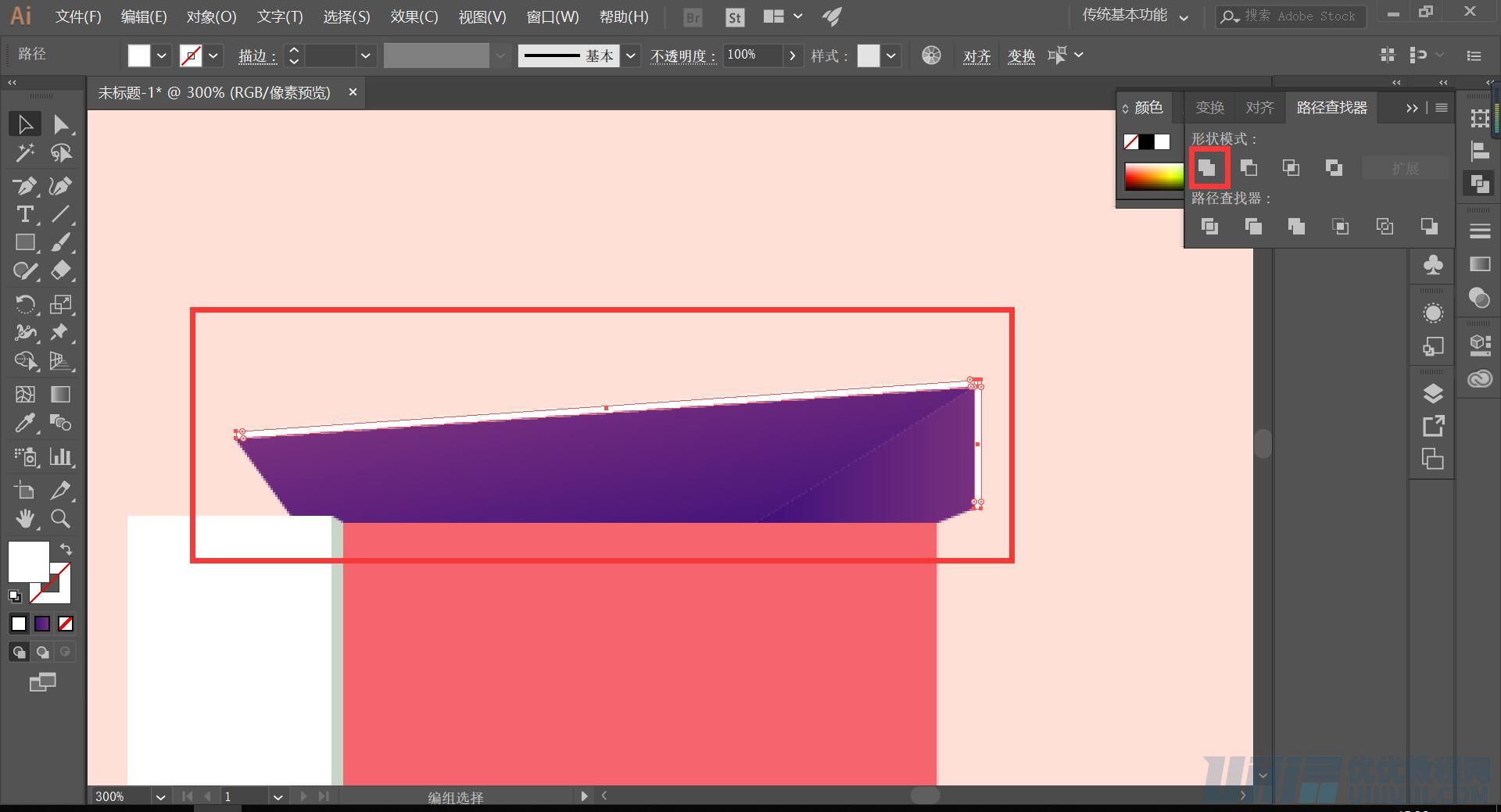Enable Draw Behind mode in the toolbar

41,652
